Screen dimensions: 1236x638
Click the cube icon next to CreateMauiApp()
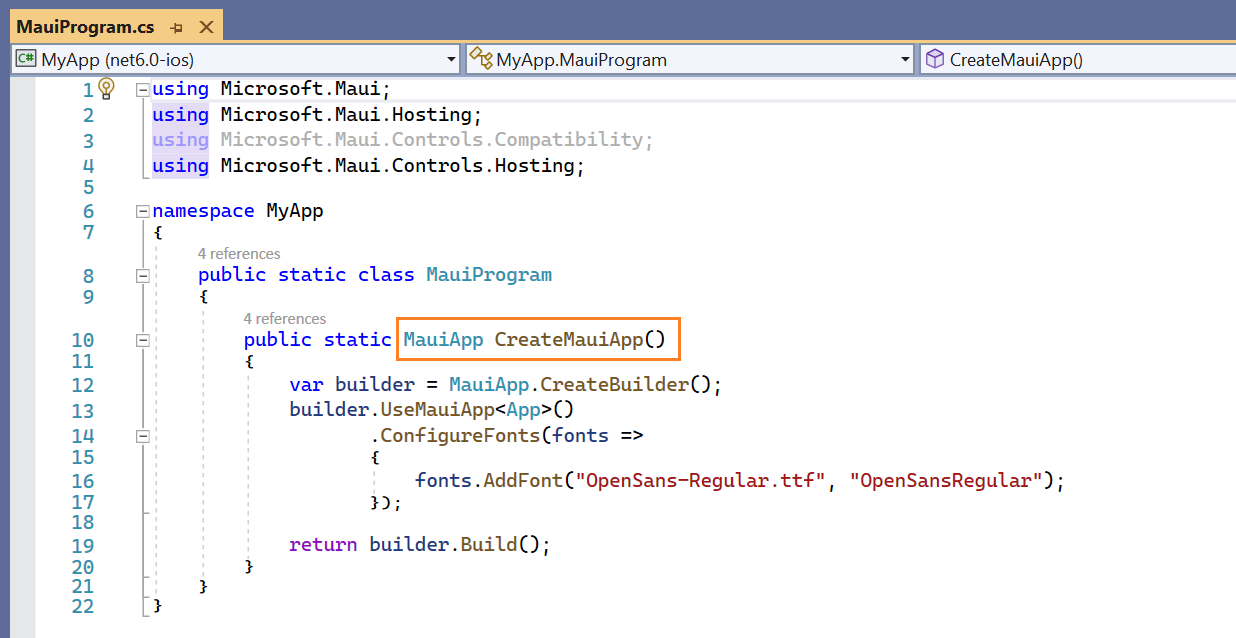(935, 59)
